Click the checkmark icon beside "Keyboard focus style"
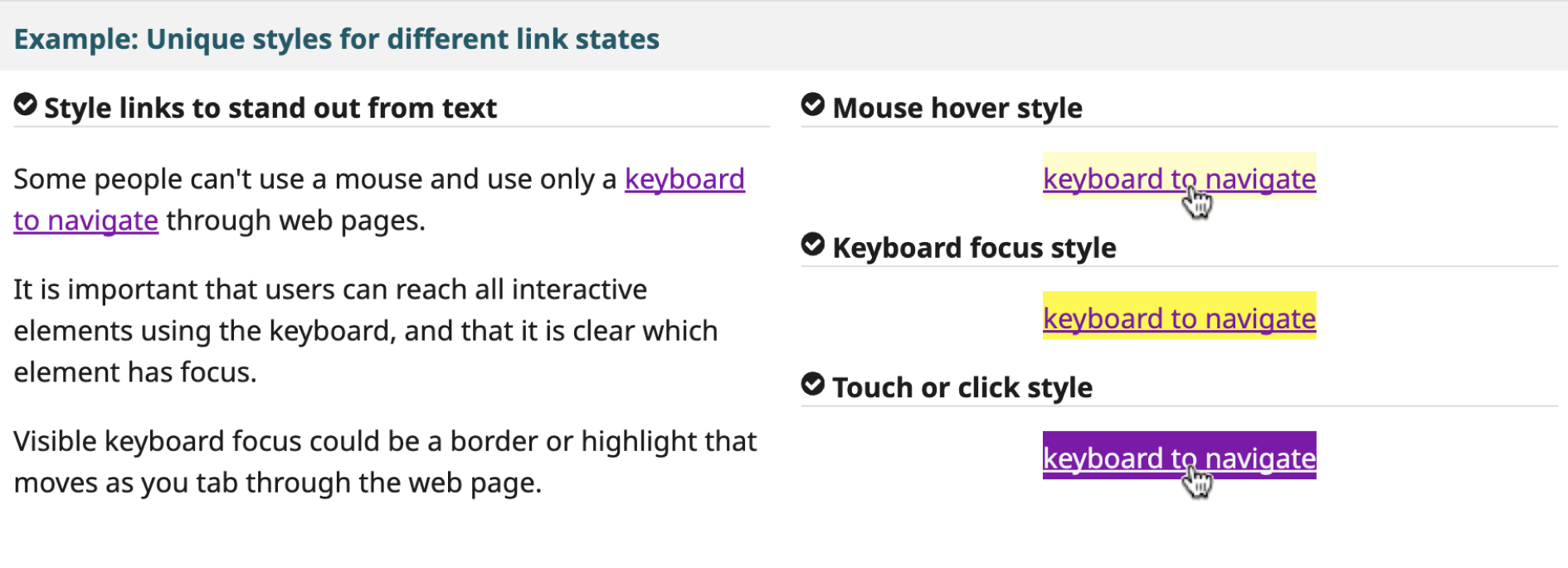The height and width of the screenshot is (568, 1568). coord(813,245)
